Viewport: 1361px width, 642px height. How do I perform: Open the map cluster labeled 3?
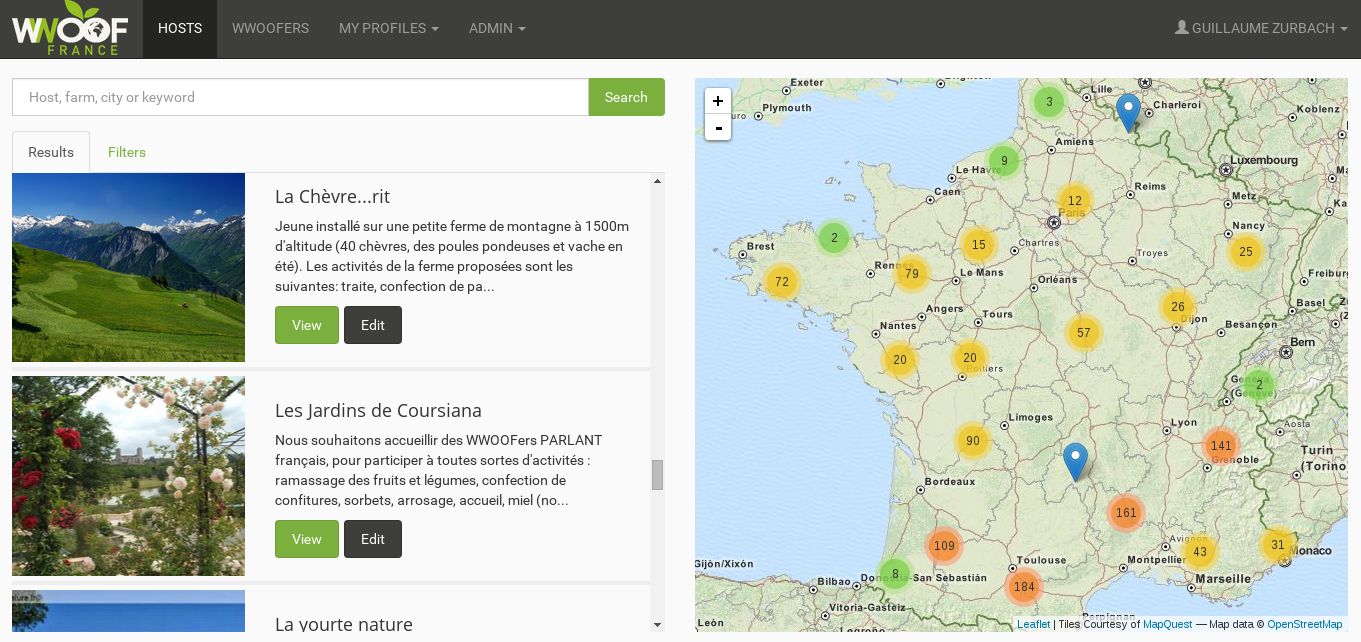1049,101
